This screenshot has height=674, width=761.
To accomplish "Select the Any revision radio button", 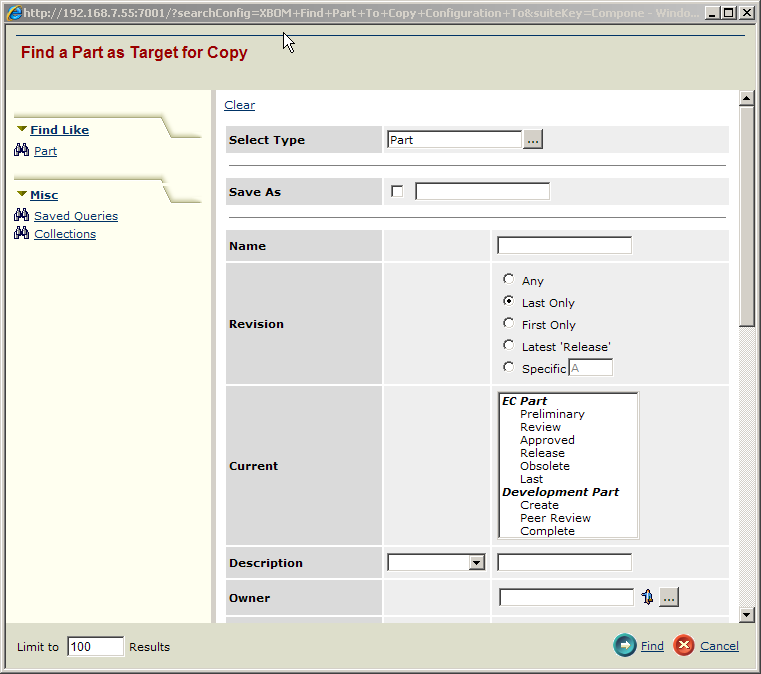I will click(509, 280).
